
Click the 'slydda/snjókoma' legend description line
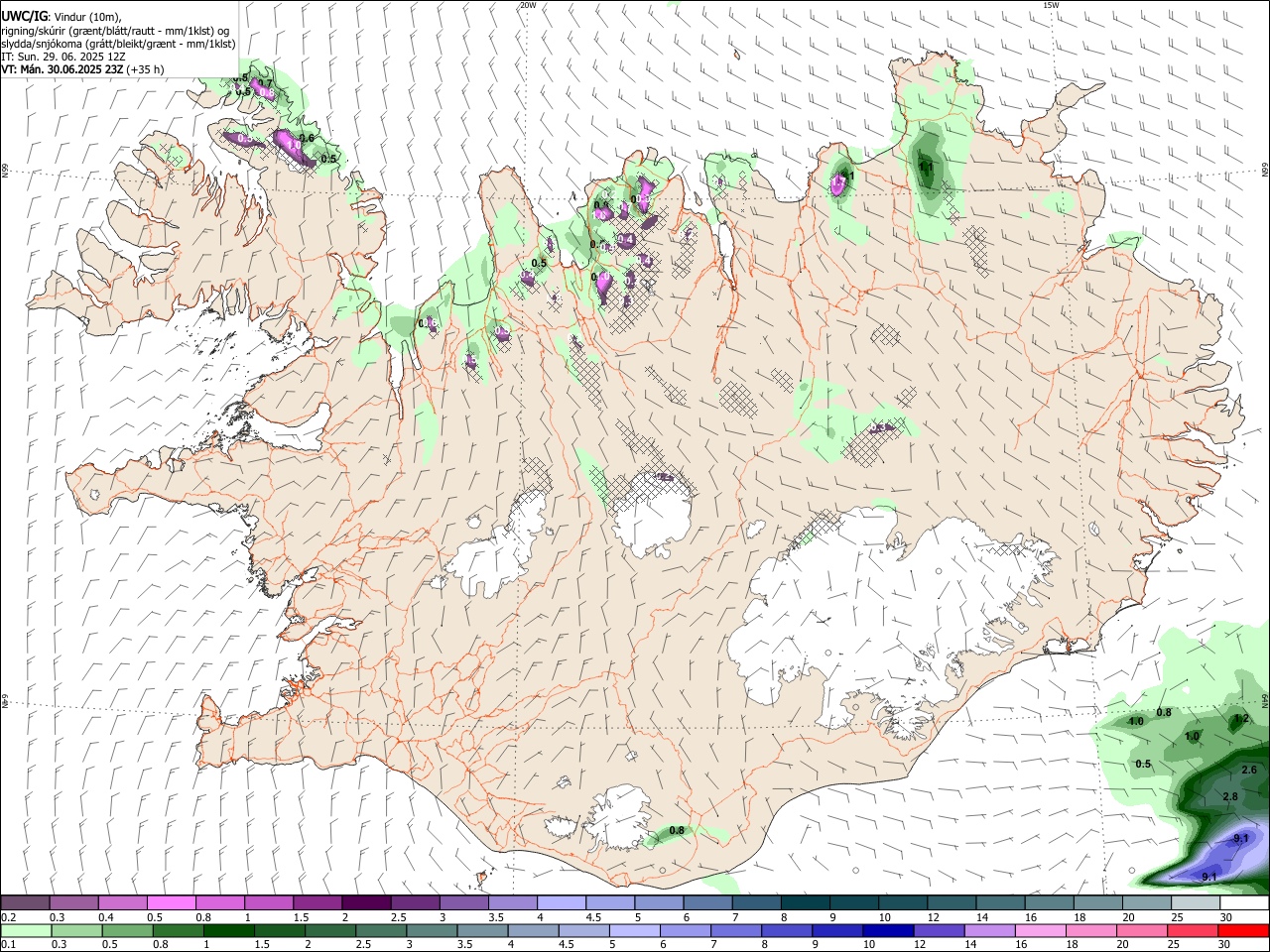tap(118, 44)
